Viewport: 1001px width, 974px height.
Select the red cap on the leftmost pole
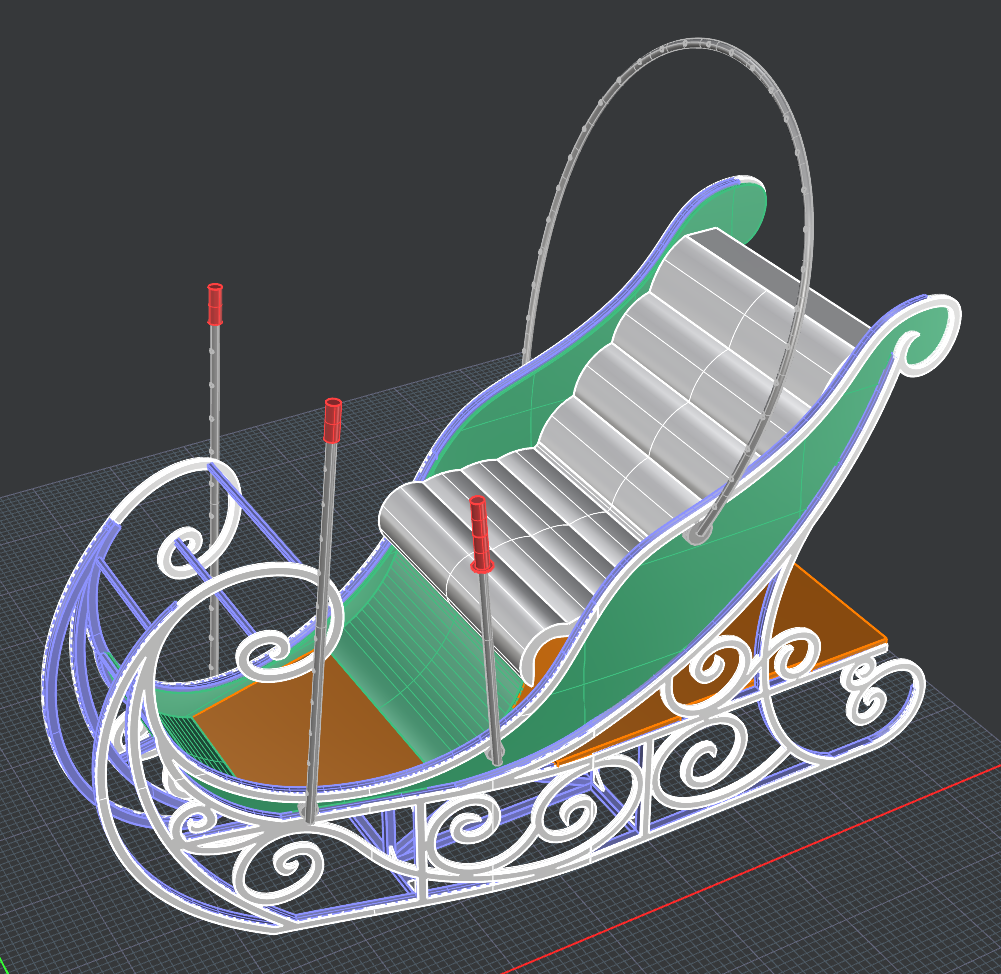pos(214,304)
